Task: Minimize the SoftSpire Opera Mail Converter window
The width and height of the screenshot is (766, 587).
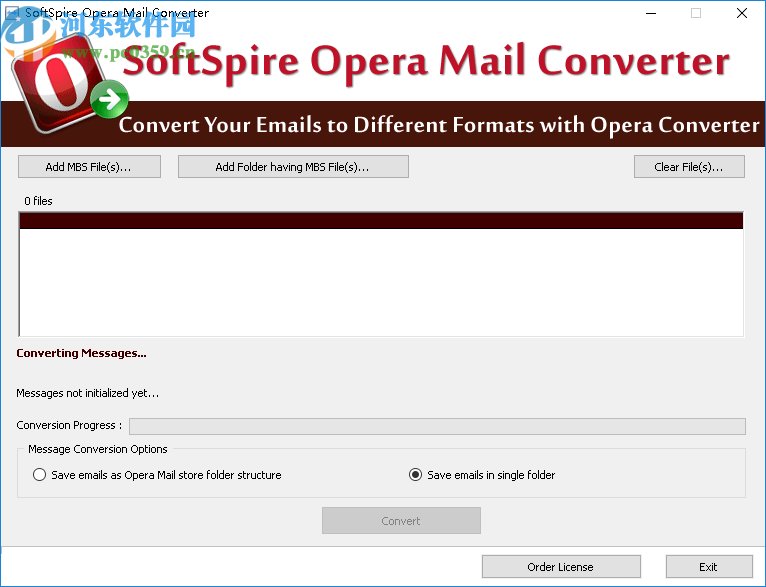Action: (x=651, y=13)
